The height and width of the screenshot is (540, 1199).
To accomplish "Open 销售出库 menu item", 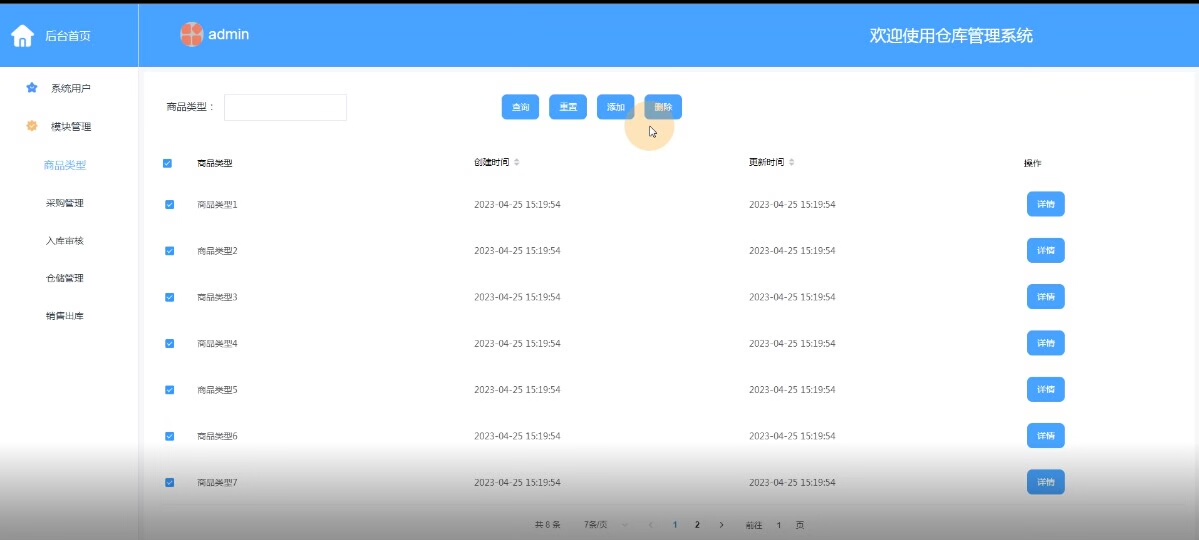I will coord(65,315).
